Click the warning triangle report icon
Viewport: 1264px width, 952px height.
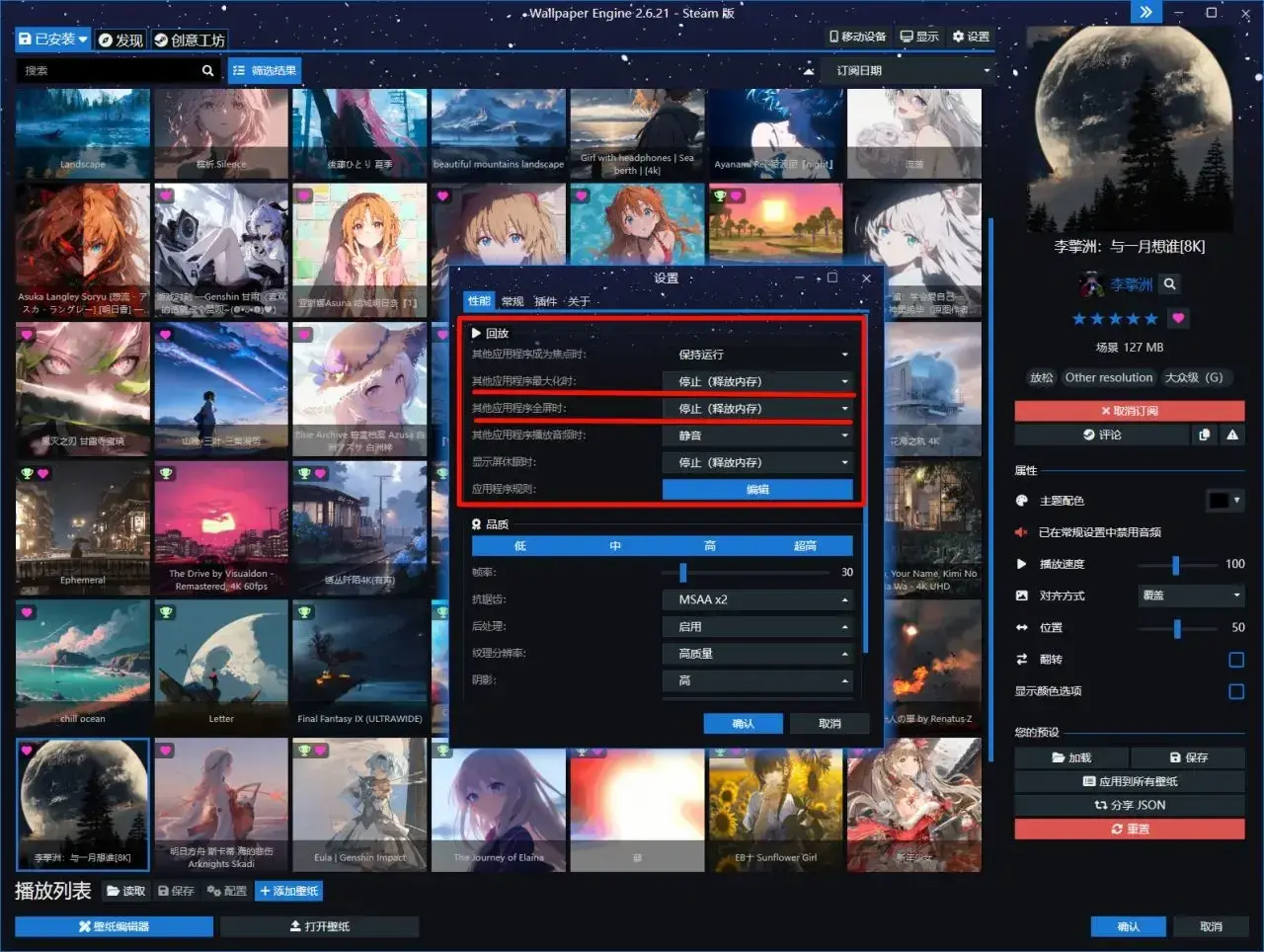pos(1232,435)
